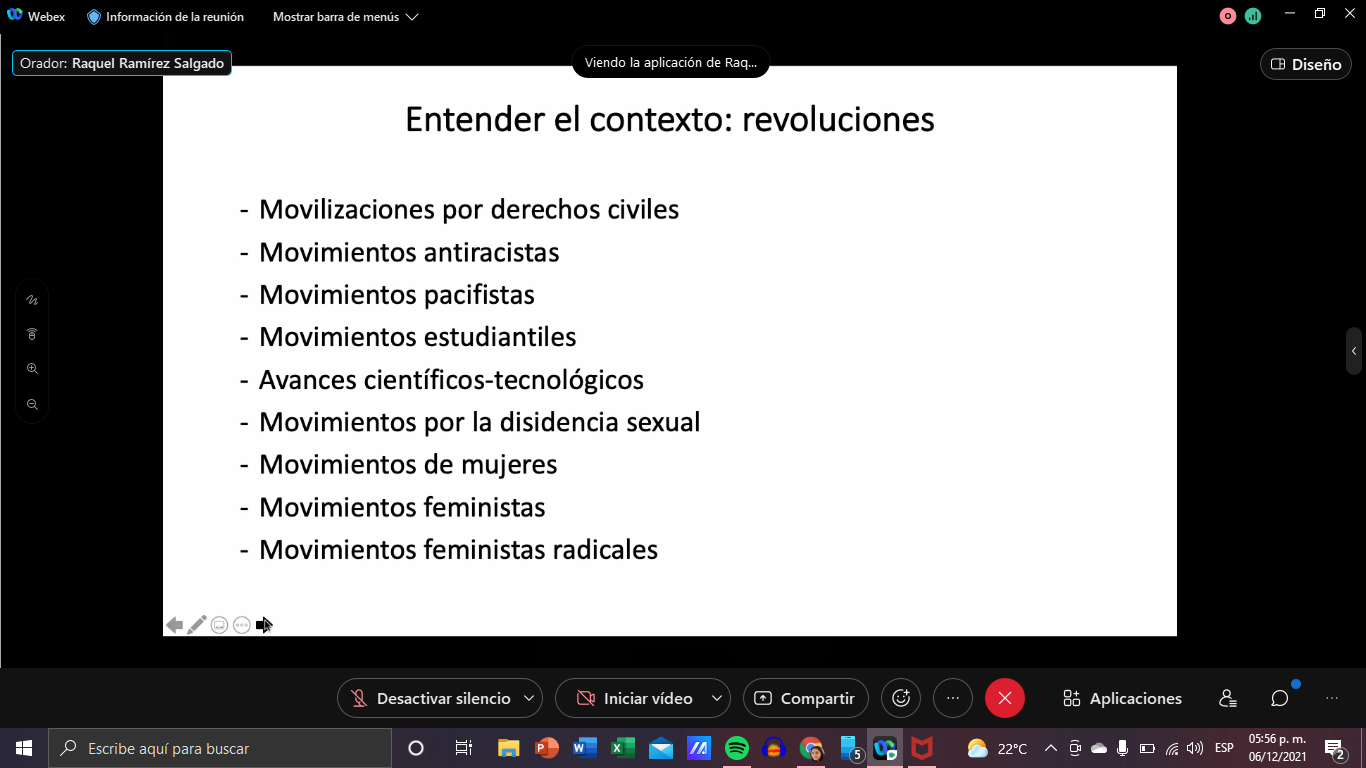
Task: Open the Diseño layout options
Action: pos(1306,64)
